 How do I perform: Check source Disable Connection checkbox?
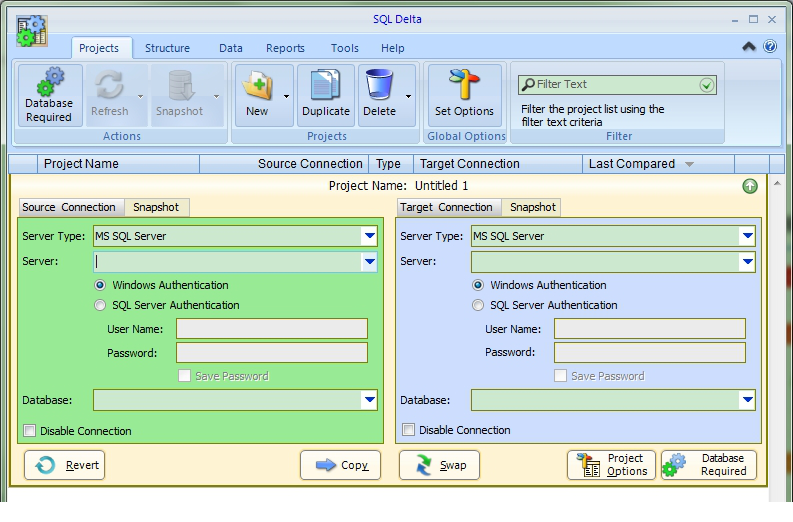(x=30, y=431)
